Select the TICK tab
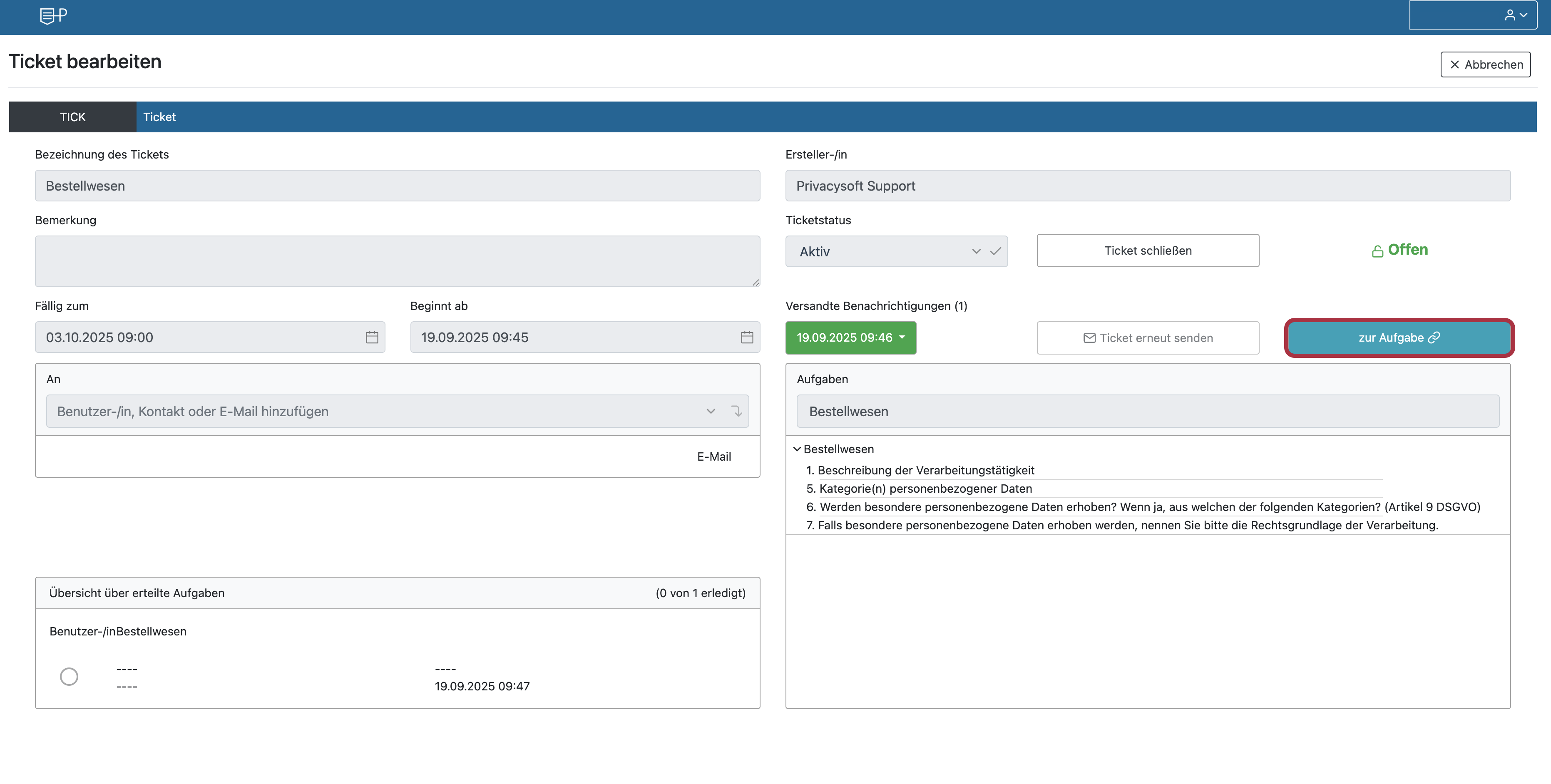This screenshot has width=1551, height=784. [x=72, y=117]
